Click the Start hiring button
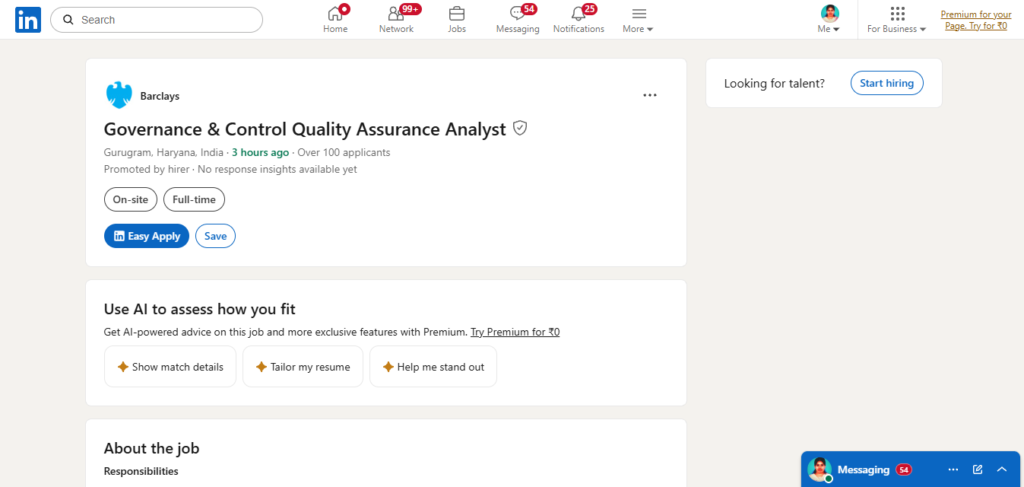1024x487 pixels. click(x=887, y=83)
